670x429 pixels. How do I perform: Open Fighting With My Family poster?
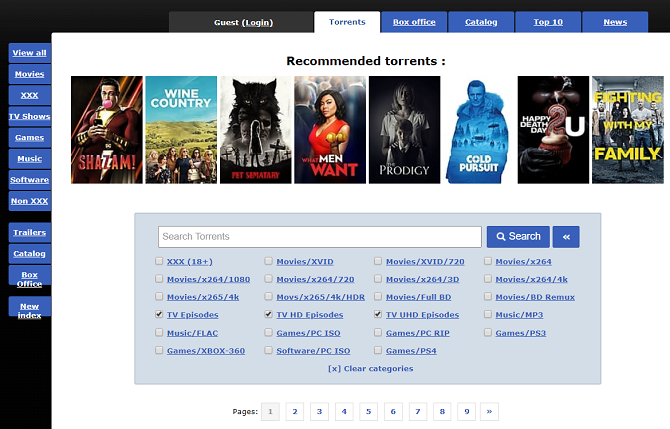pos(628,130)
